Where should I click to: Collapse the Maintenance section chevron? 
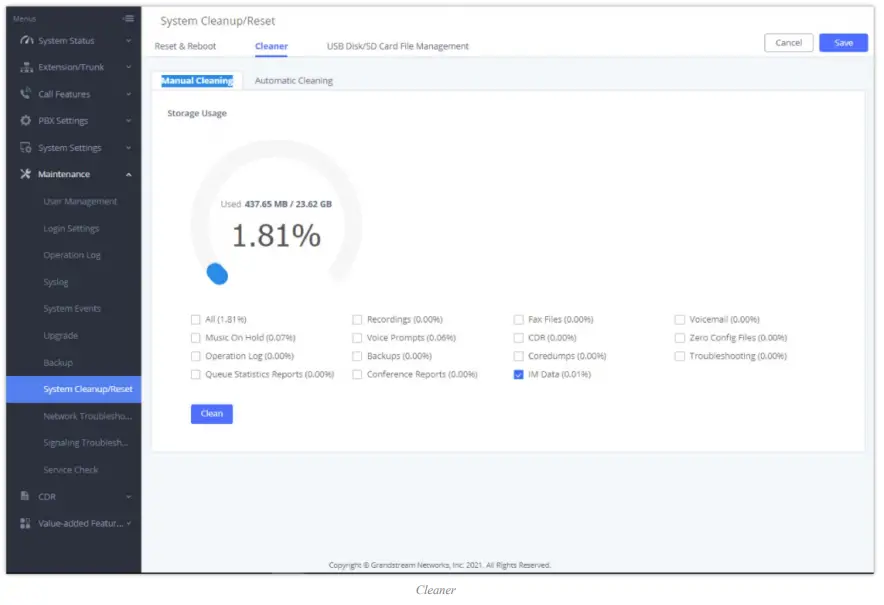[x=128, y=175]
